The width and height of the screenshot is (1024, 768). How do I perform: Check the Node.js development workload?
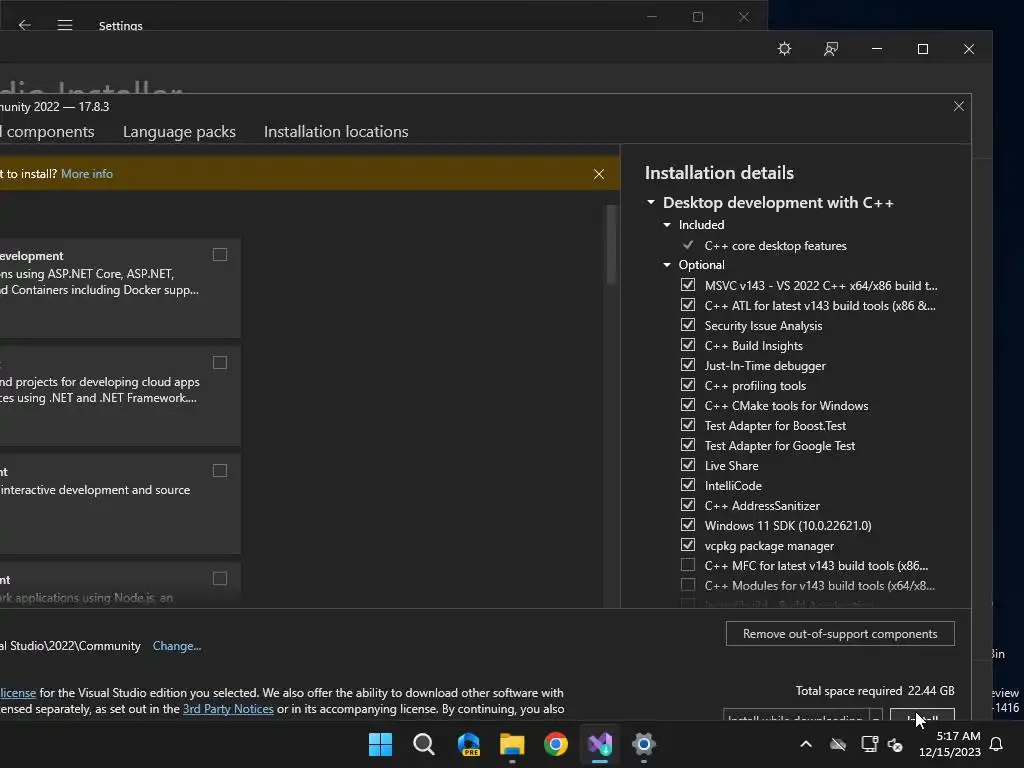pos(220,579)
